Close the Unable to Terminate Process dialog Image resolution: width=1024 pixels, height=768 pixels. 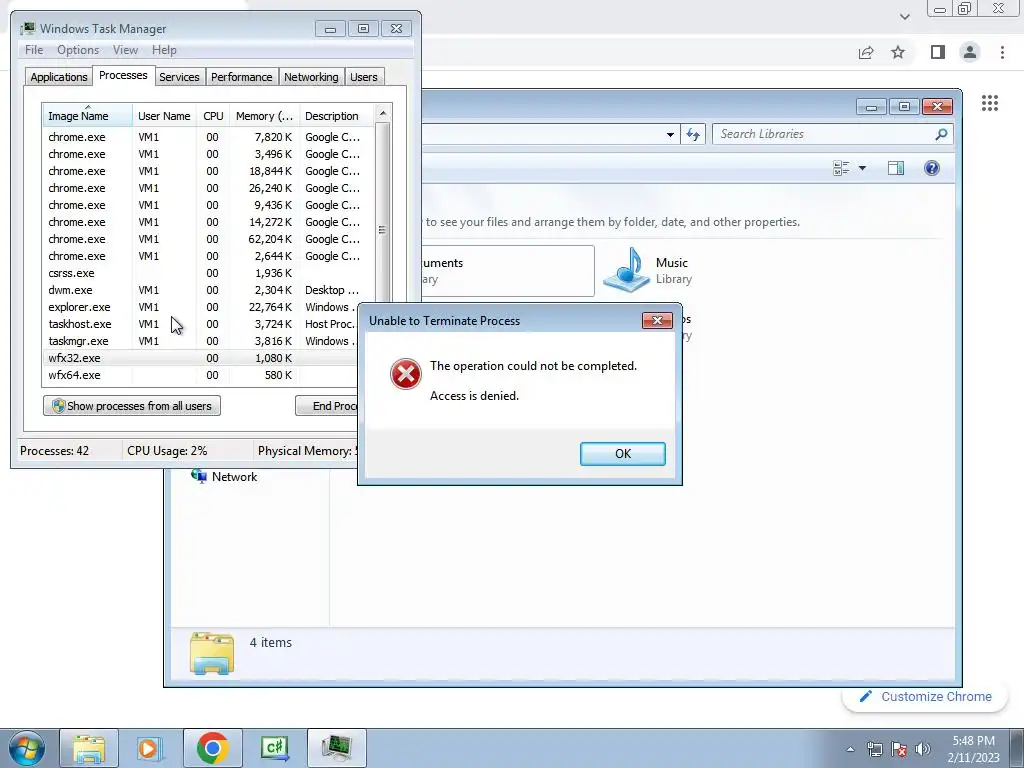pyautogui.click(x=657, y=320)
